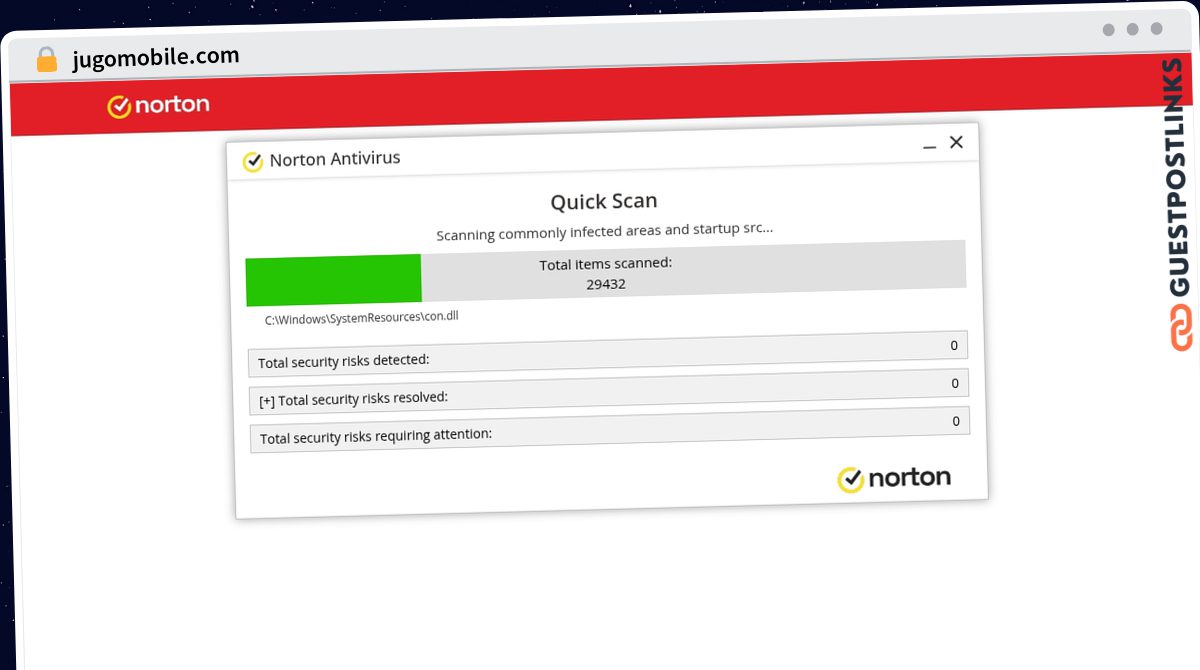
Task: Click the con.dll file path text
Action: 361,318
